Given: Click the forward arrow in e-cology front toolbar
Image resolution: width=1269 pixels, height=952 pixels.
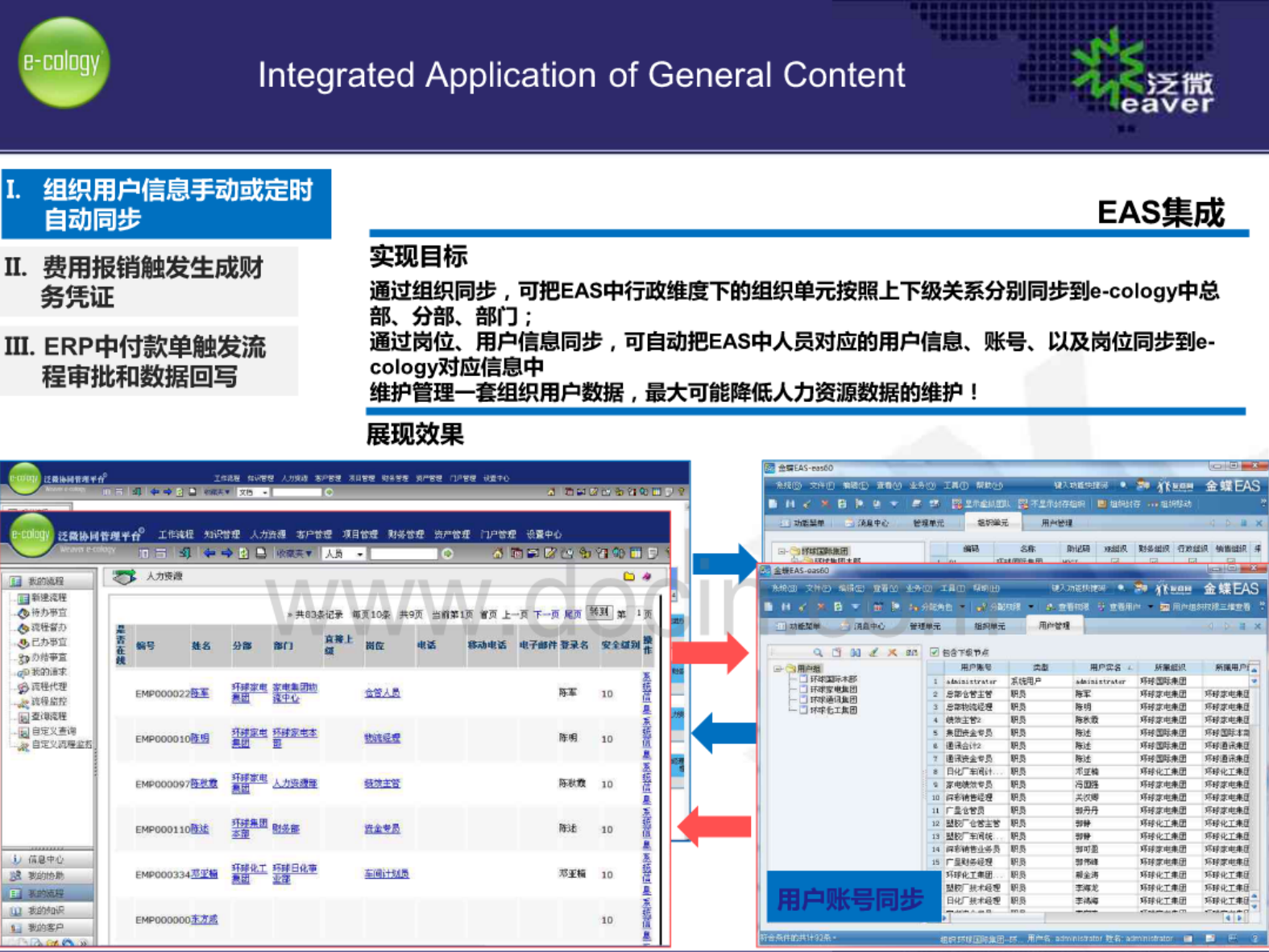Looking at the screenshot, I should (226, 553).
